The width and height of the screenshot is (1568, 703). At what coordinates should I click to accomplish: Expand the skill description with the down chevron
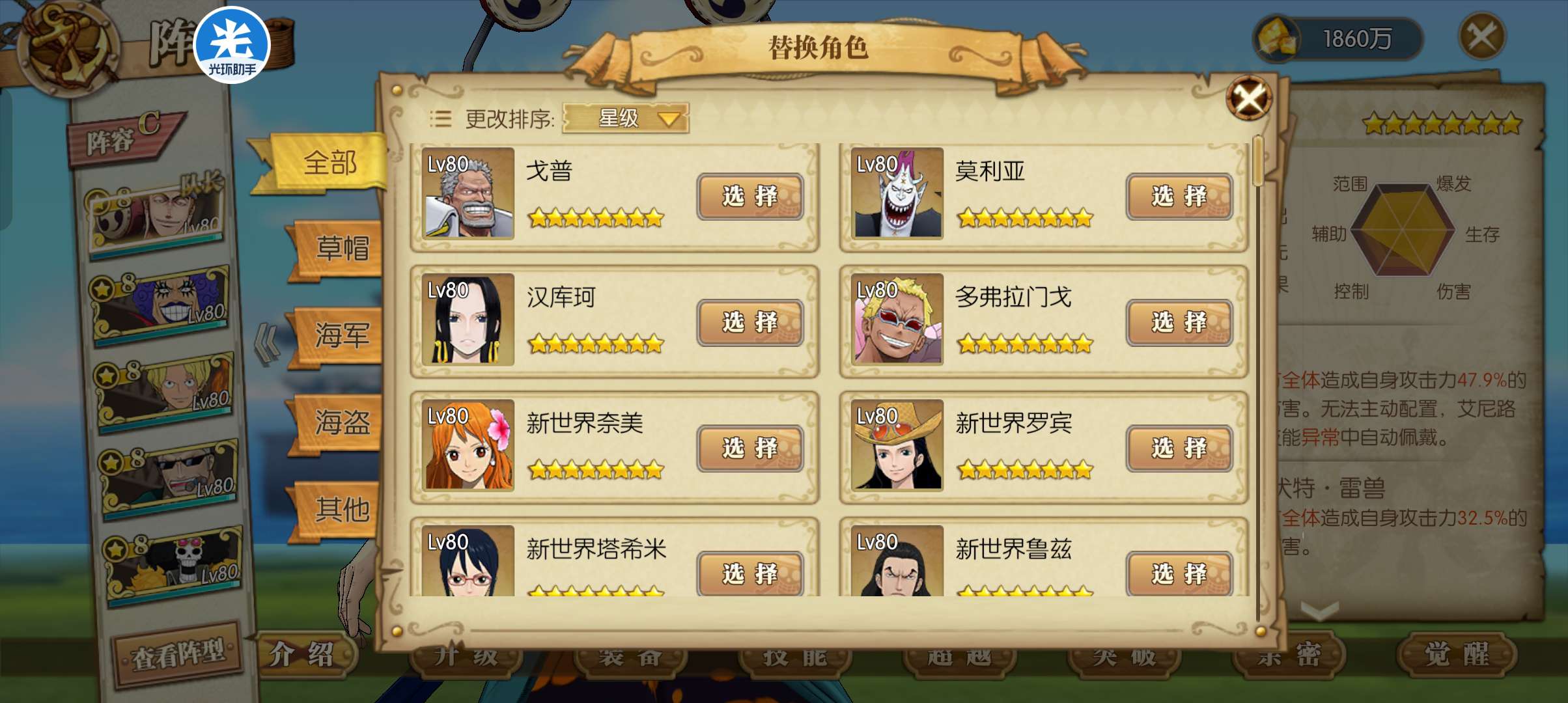point(1319,611)
